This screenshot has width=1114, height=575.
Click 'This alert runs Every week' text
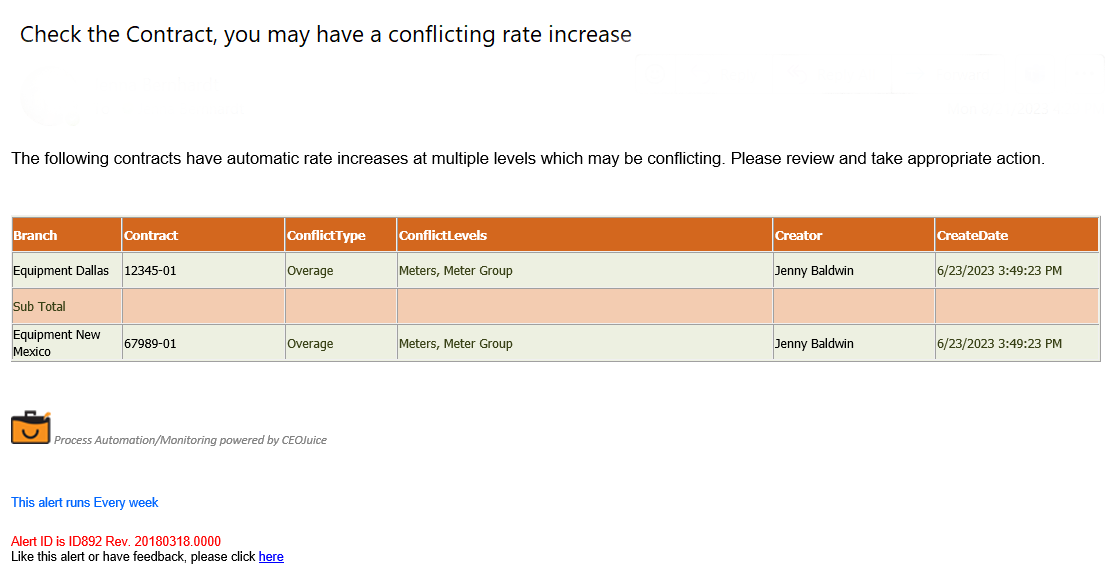85,503
